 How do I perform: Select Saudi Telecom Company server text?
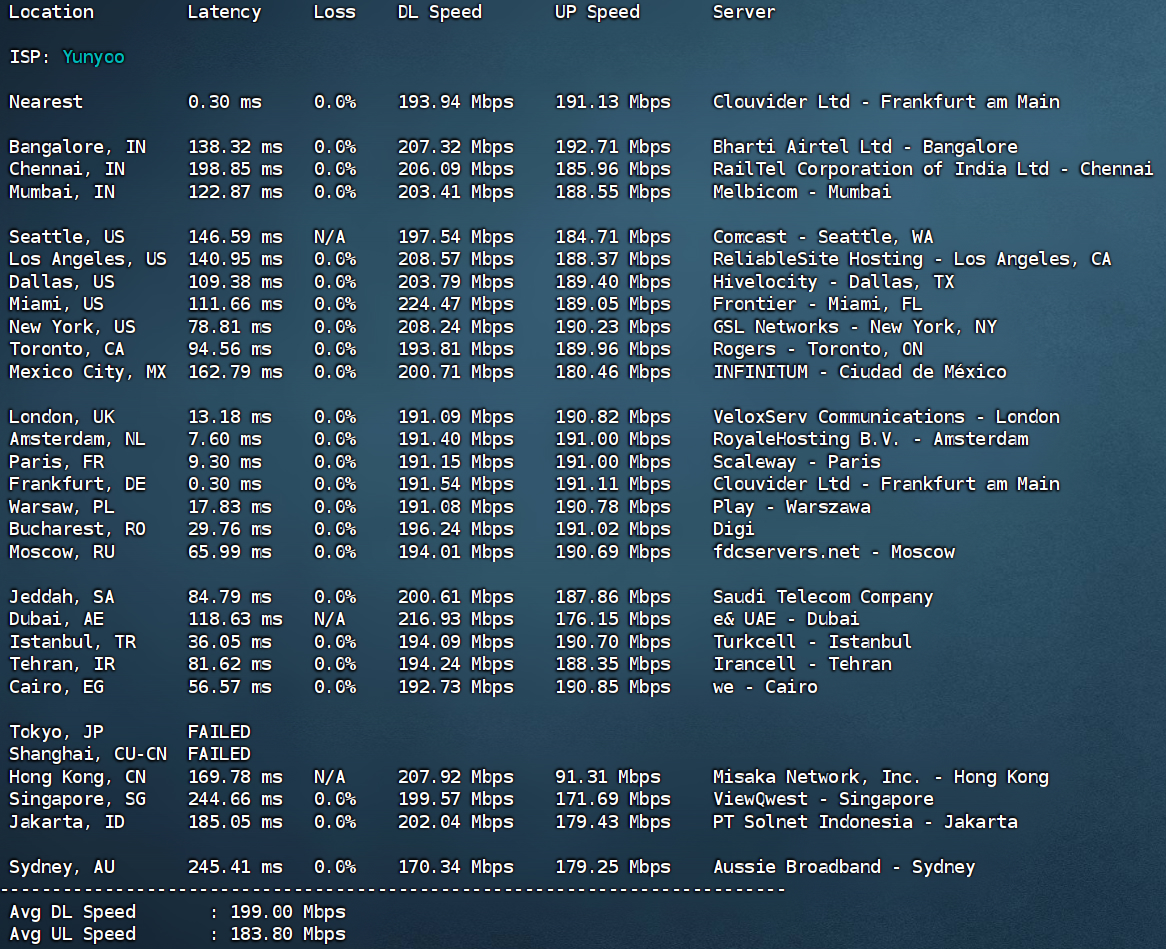tap(823, 597)
